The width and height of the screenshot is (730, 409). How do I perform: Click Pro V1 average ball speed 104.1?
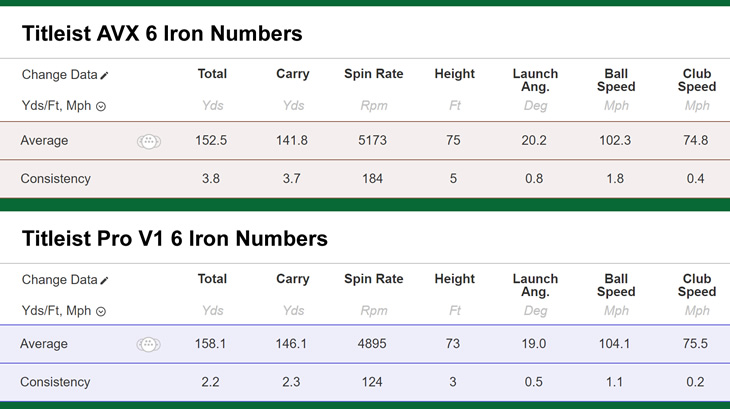[614, 344]
